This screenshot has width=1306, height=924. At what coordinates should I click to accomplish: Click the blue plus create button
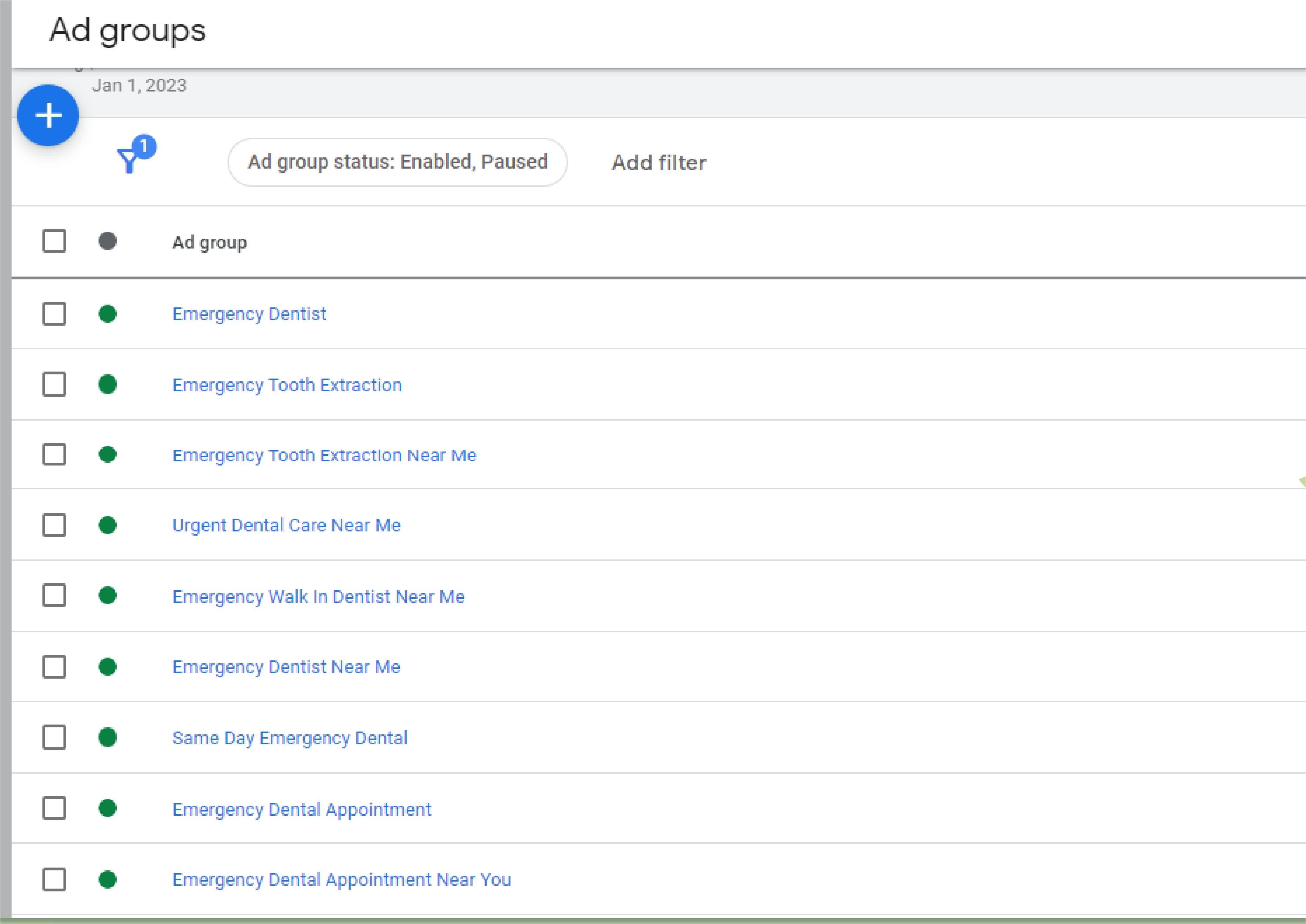coord(48,116)
